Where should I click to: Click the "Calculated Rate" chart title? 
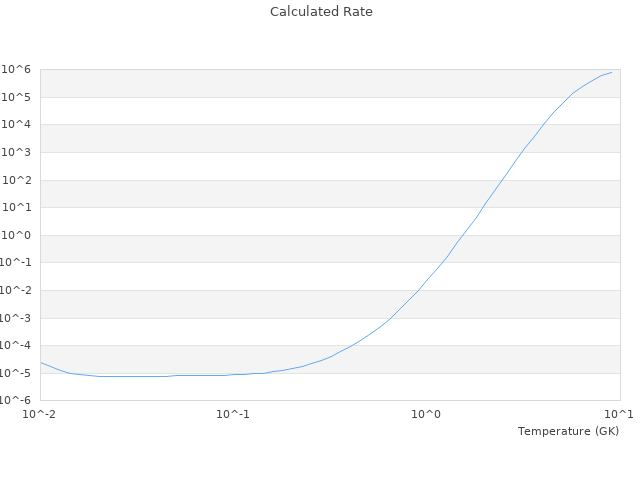(x=320, y=12)
